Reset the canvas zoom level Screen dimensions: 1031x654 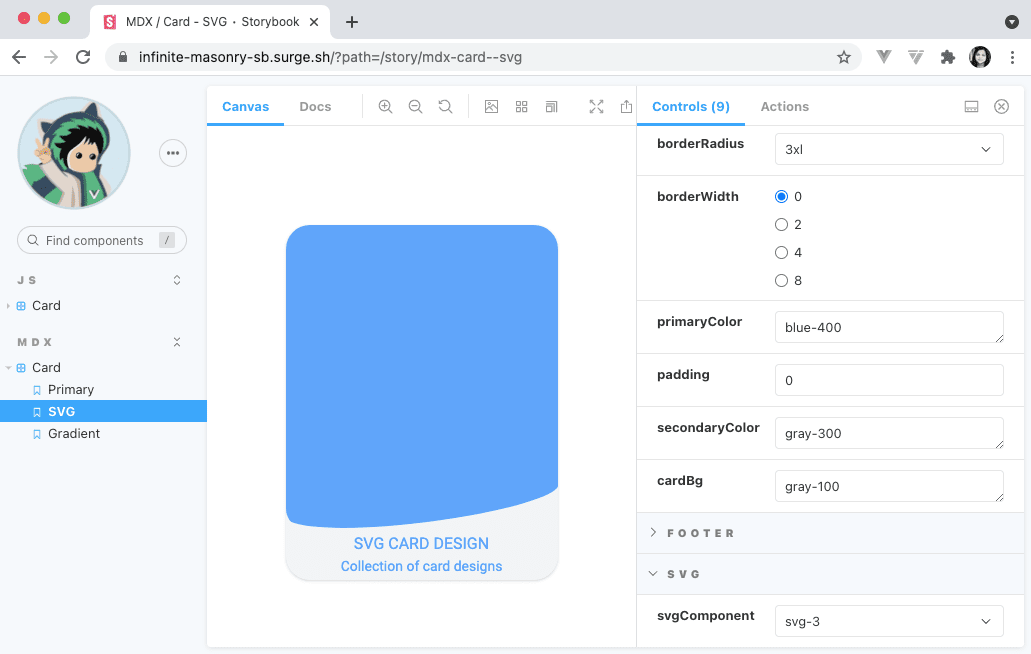pos(445,106)
